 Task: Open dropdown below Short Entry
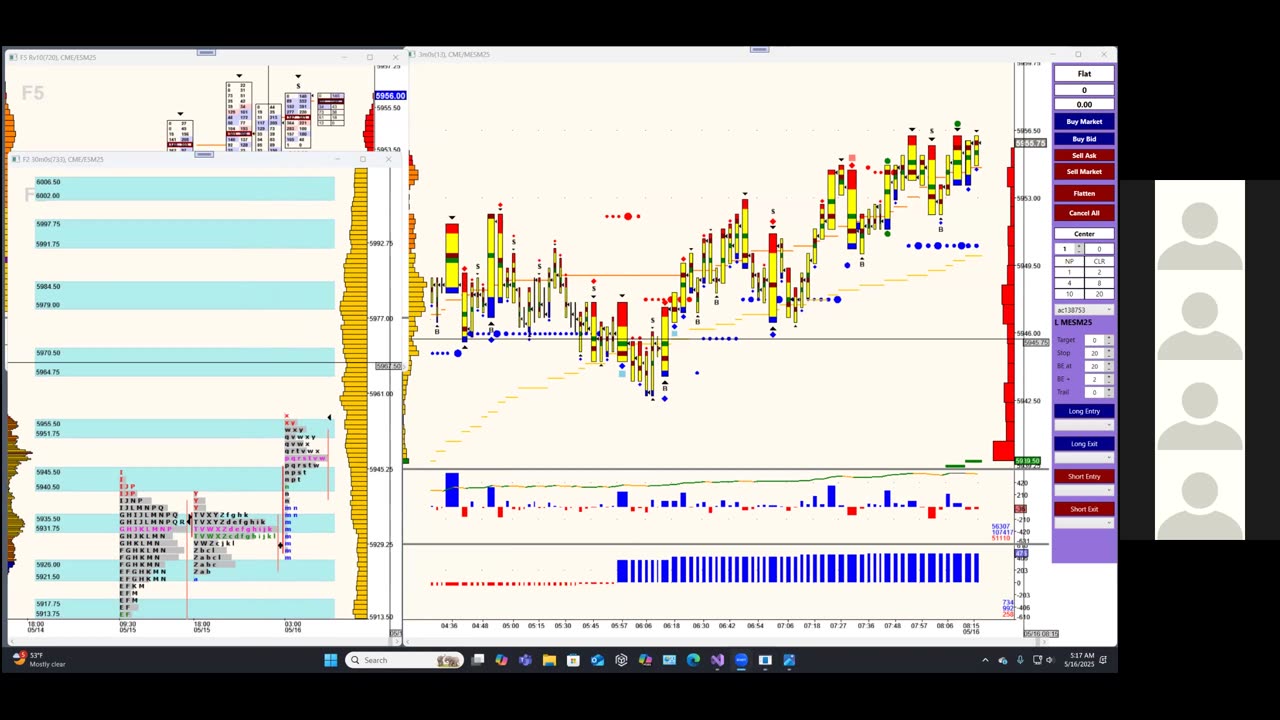coord(1084,491)
